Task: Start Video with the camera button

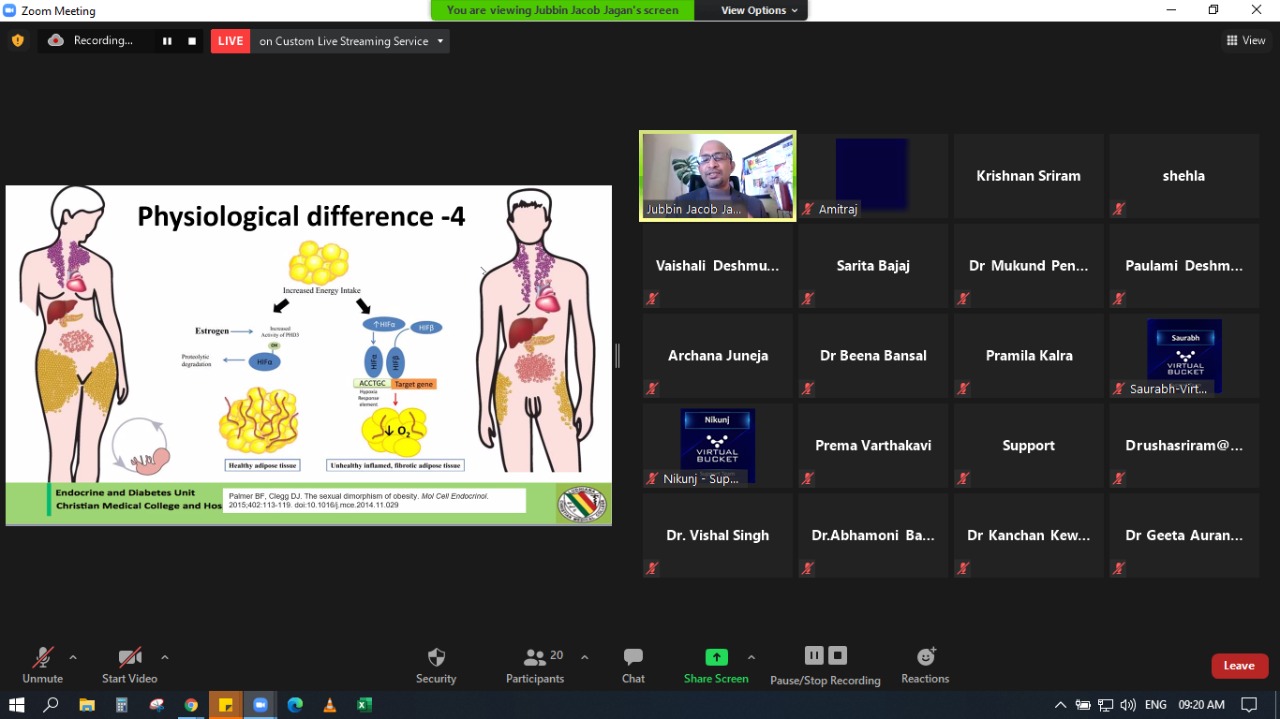Action: click(x=129, y=664)
